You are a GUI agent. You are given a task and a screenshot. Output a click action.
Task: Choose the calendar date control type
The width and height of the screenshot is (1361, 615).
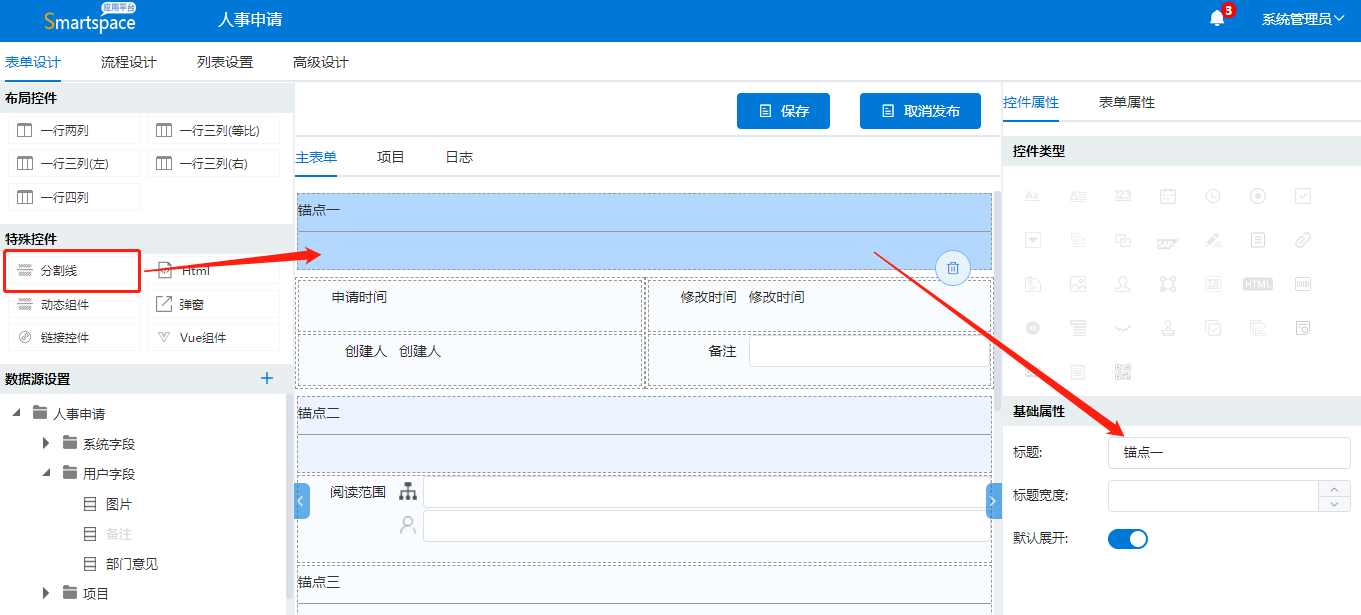pos(1167,196)
